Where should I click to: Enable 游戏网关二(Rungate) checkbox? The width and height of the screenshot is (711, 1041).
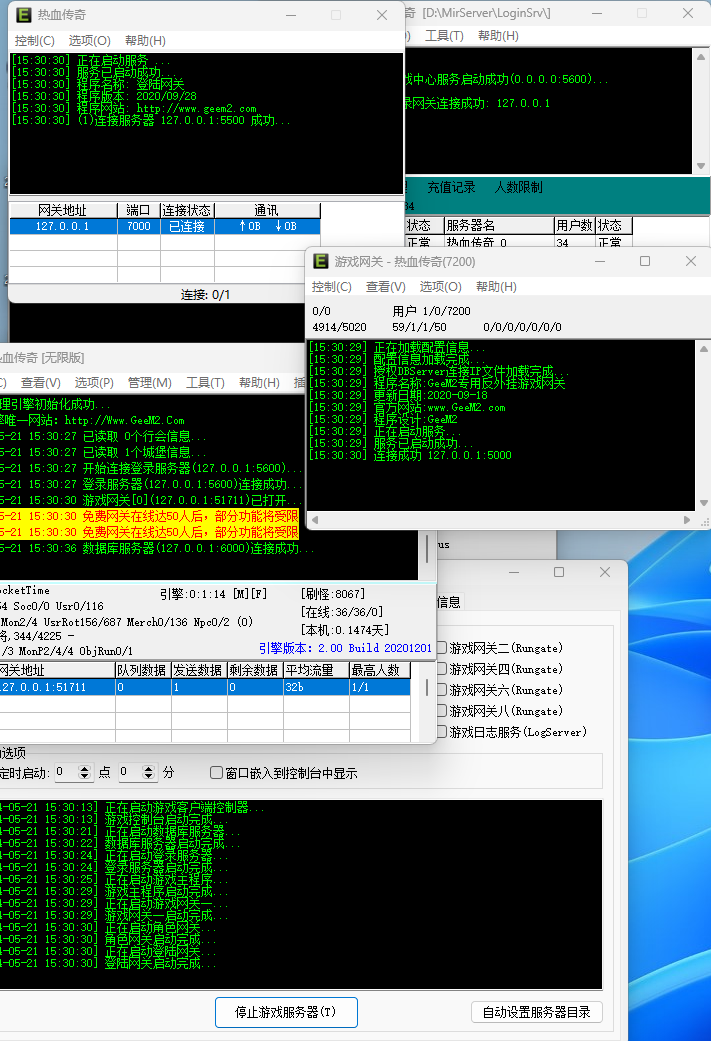(x=442, y=648)
